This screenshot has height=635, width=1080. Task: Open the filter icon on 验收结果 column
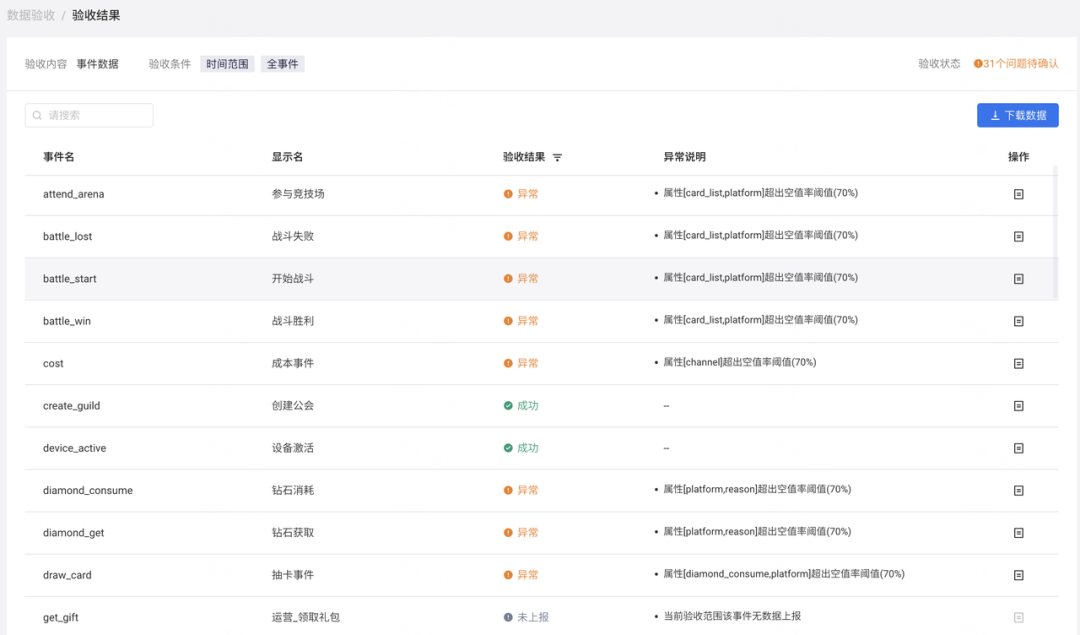[x=557, y=157]
